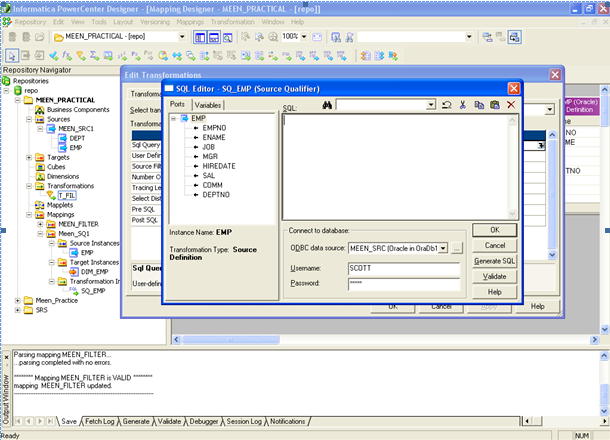Switch to the Ports tab

177,104
